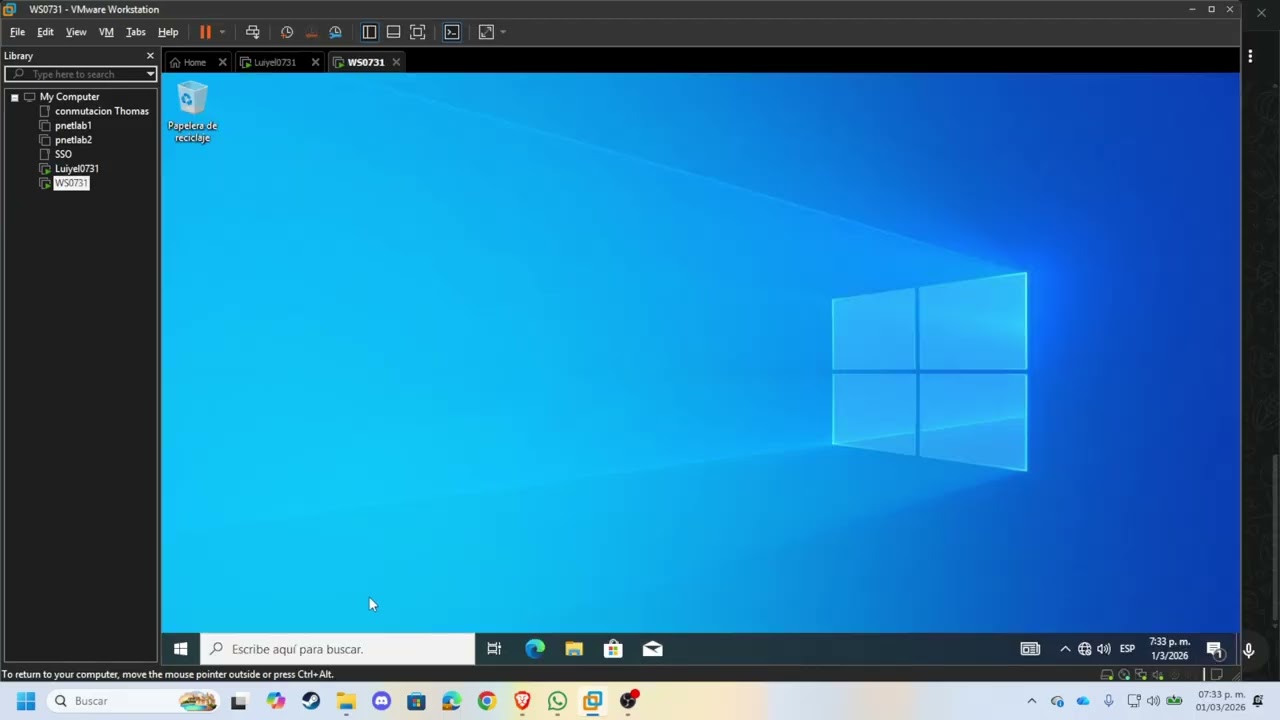
Task: Select the SSO virtual machine
Action: [x=63, y=154]
